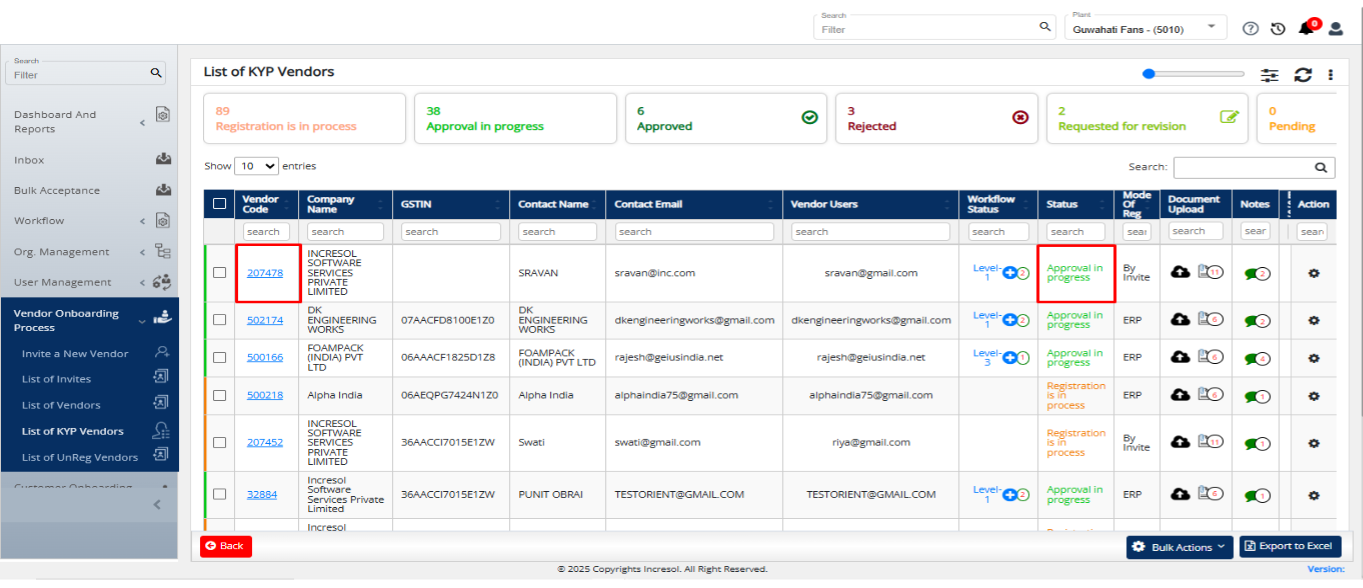Select the Alpha India row checkbox
Viewport: 1363px width, 588px height.
pos(220,395)
